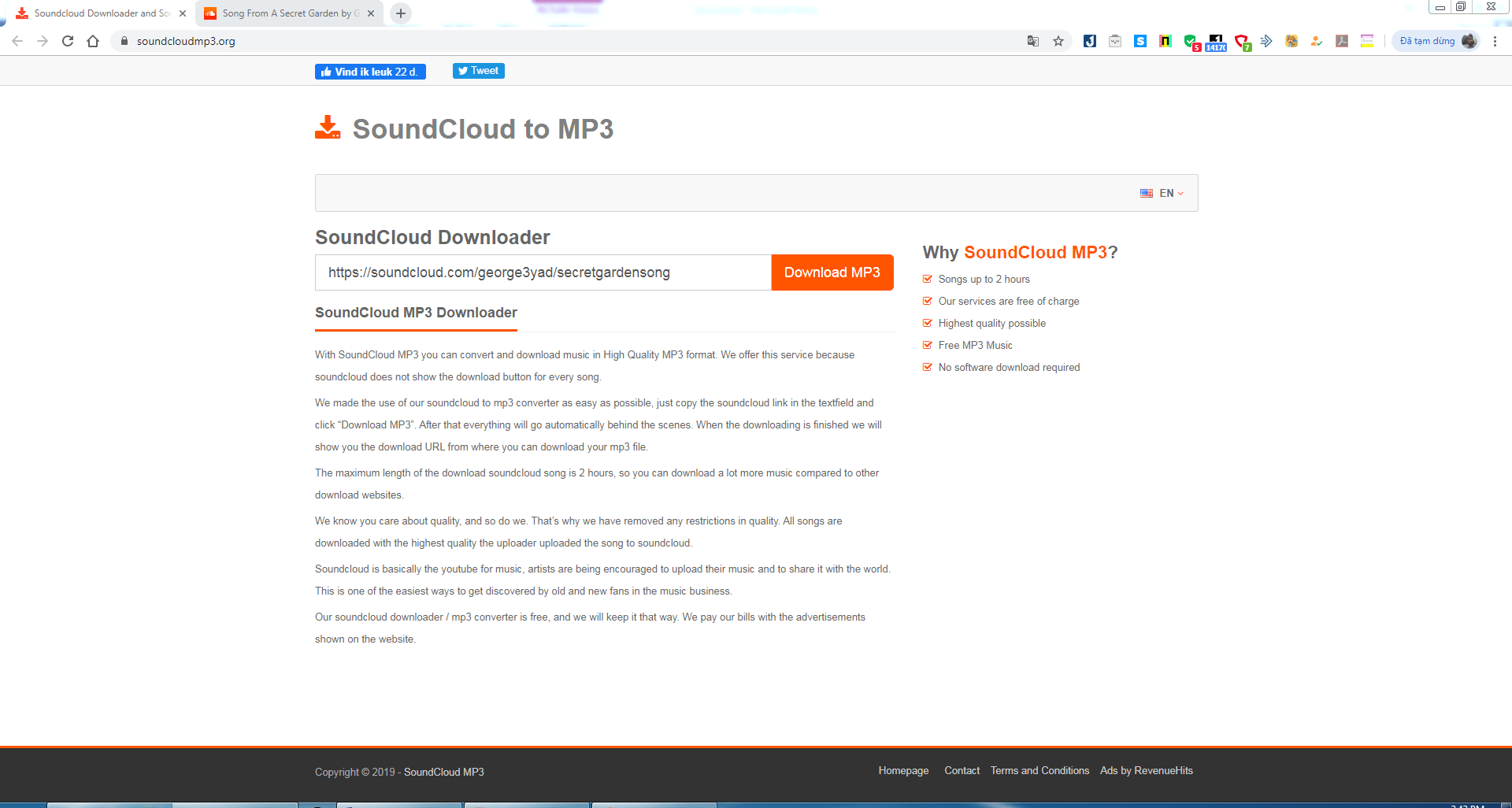Viewport: 1512px width, 808px height.
Task: Open a new browser tab
Action: point(401,13)
